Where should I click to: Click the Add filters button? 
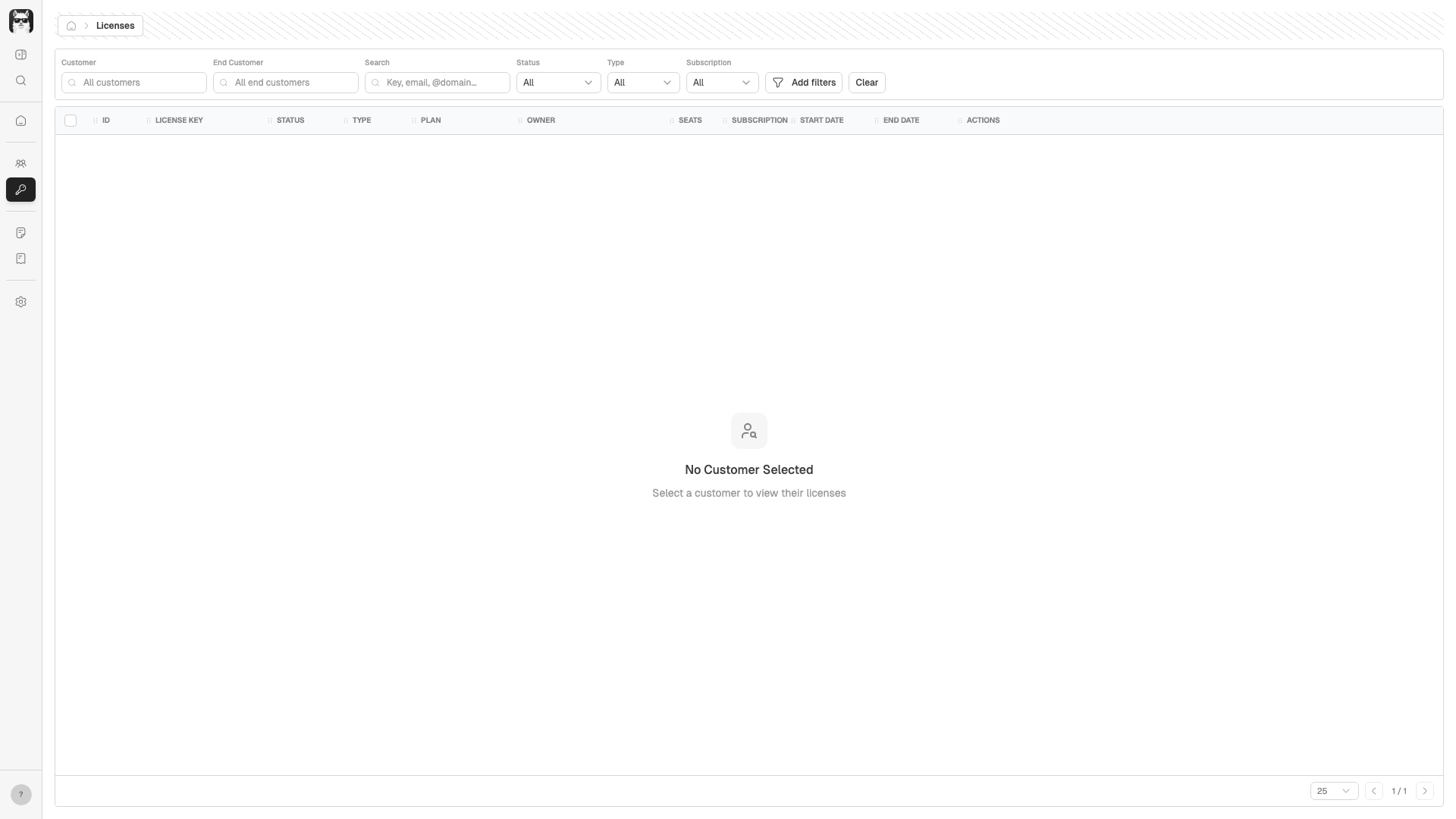pyautogui.click(x=803, y=83)
